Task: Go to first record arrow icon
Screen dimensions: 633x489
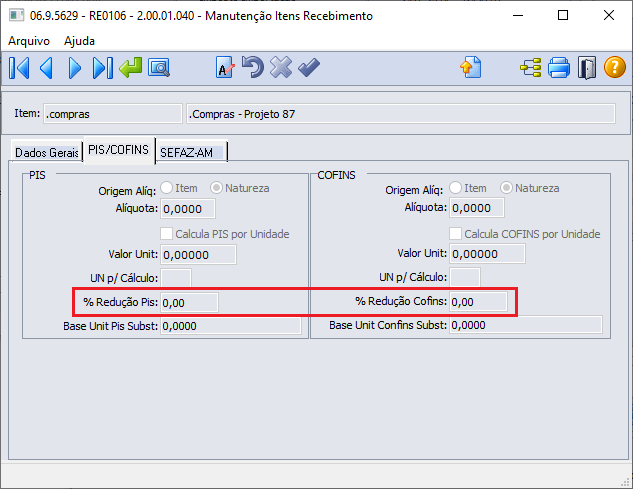Action: 19,67
